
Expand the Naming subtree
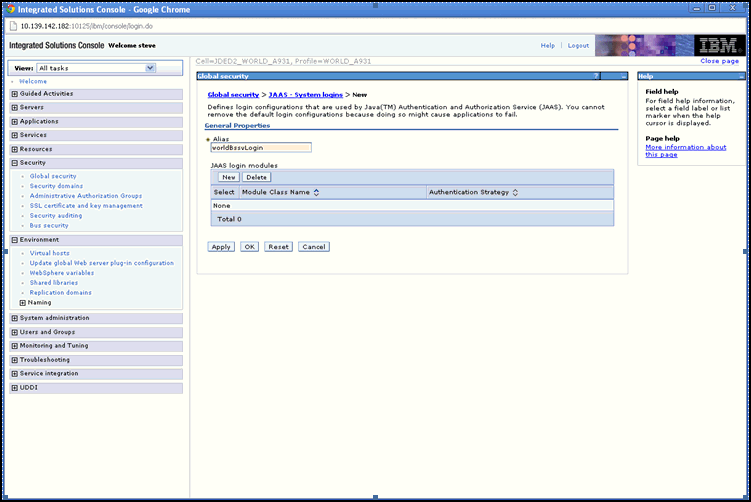(x=23, y=303)
